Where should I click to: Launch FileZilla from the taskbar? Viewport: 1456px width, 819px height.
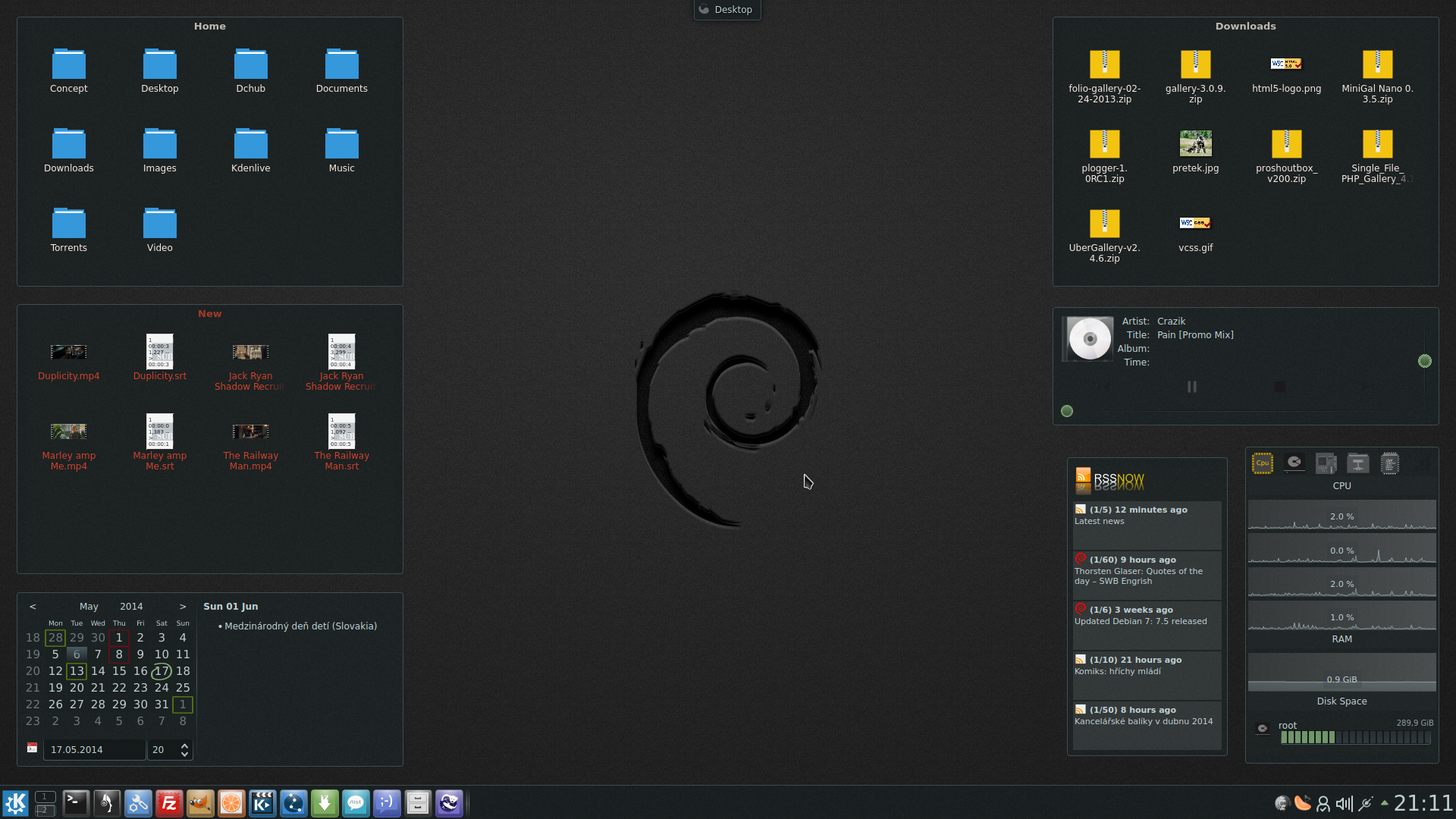click(x=169, y=803)
